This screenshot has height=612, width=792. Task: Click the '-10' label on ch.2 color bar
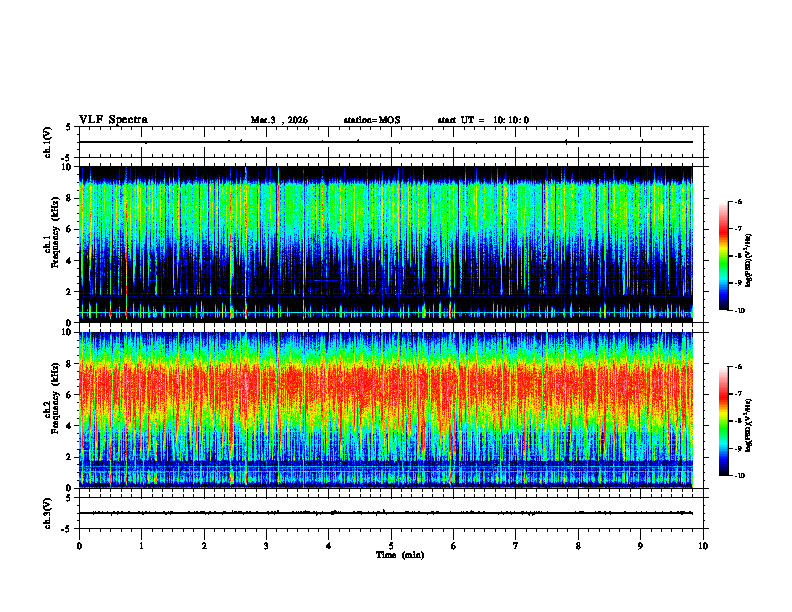740,476
